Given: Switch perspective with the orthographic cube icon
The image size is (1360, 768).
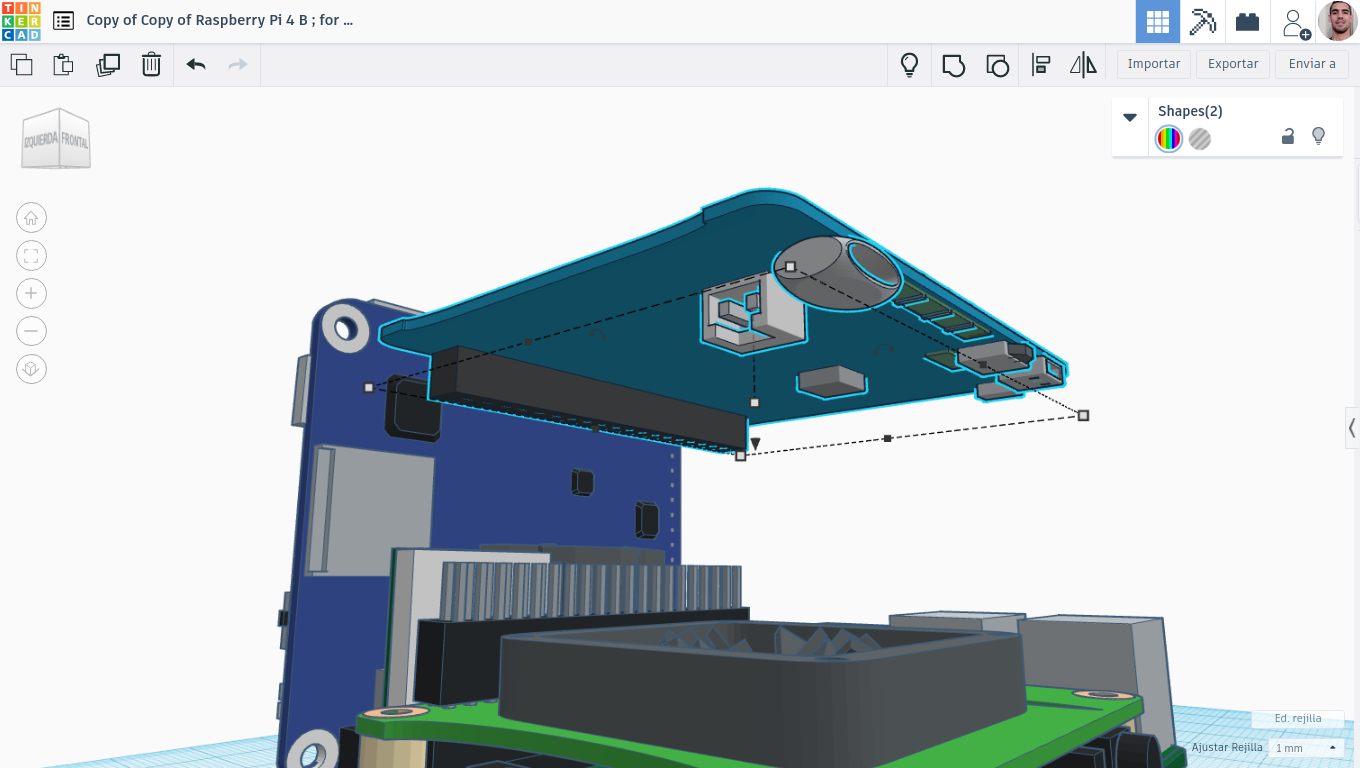Looking at the screenshot, I should tap(32, 369).
